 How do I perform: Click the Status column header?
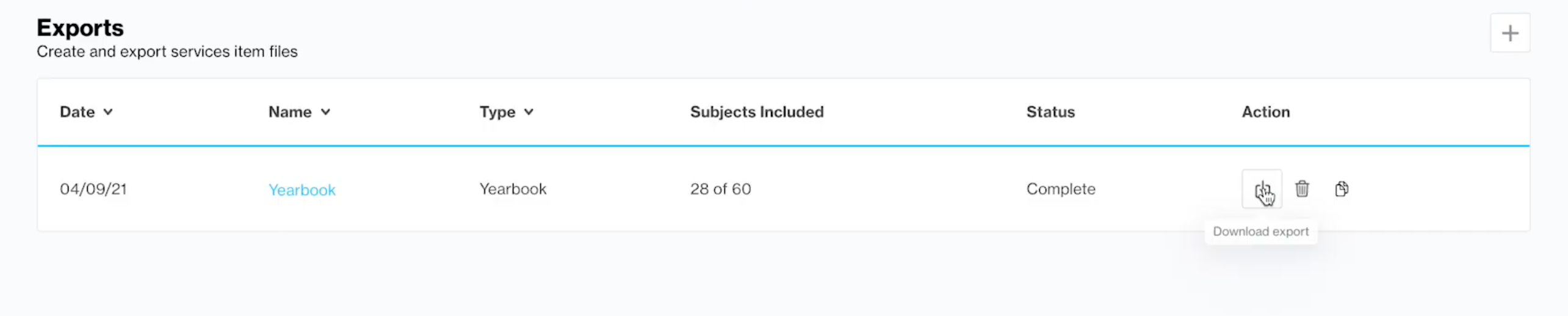click(x=1050, y=112)
